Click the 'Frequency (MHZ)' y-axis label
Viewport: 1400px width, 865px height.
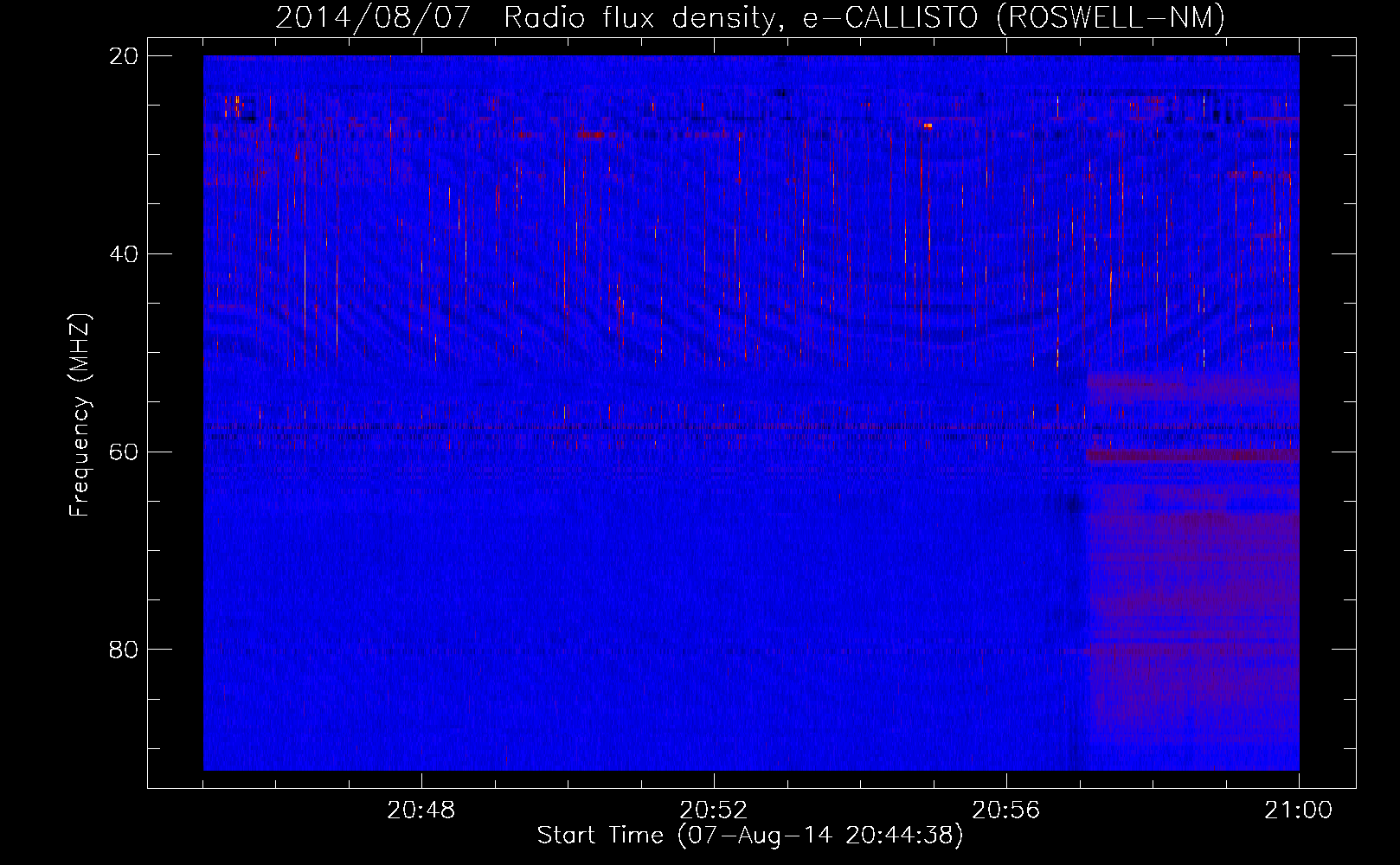click(x=80, y=415)
